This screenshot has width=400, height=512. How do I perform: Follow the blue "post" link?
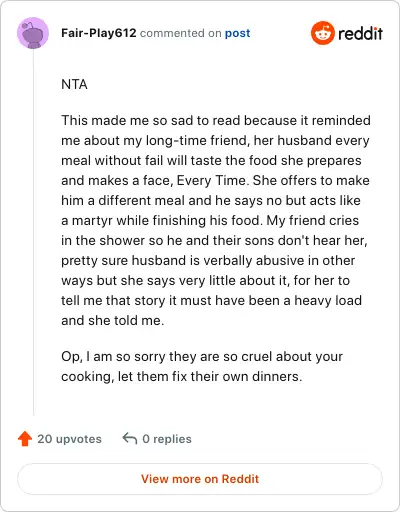[x=237, y=33]
